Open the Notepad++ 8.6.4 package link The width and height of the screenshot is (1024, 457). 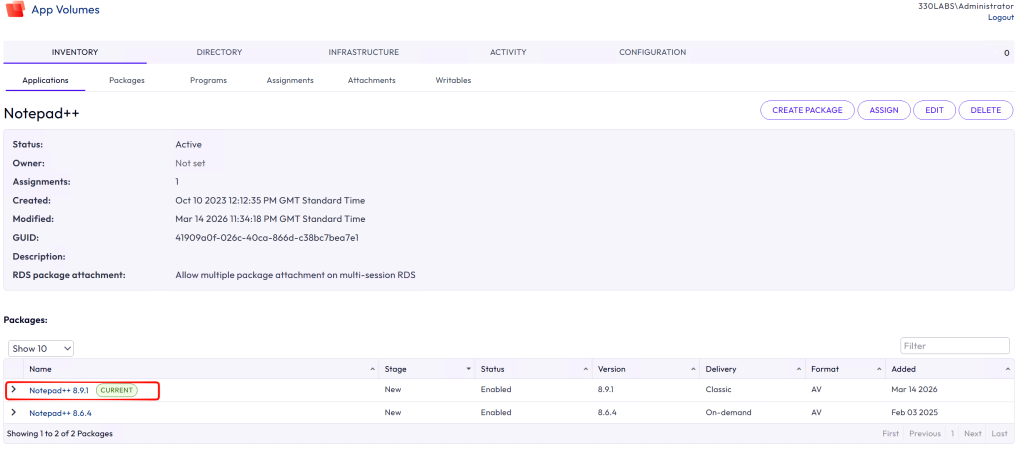pos(60,413)
